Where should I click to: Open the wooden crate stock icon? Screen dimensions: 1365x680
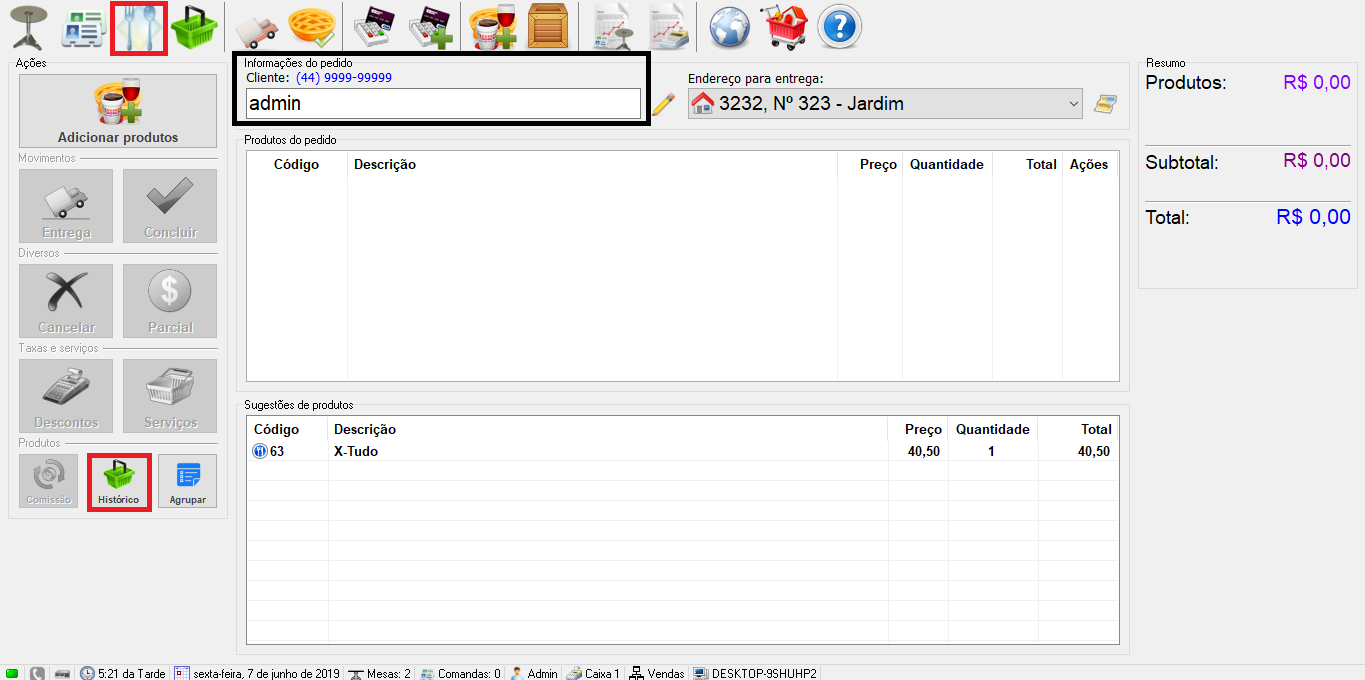[547, 28]
